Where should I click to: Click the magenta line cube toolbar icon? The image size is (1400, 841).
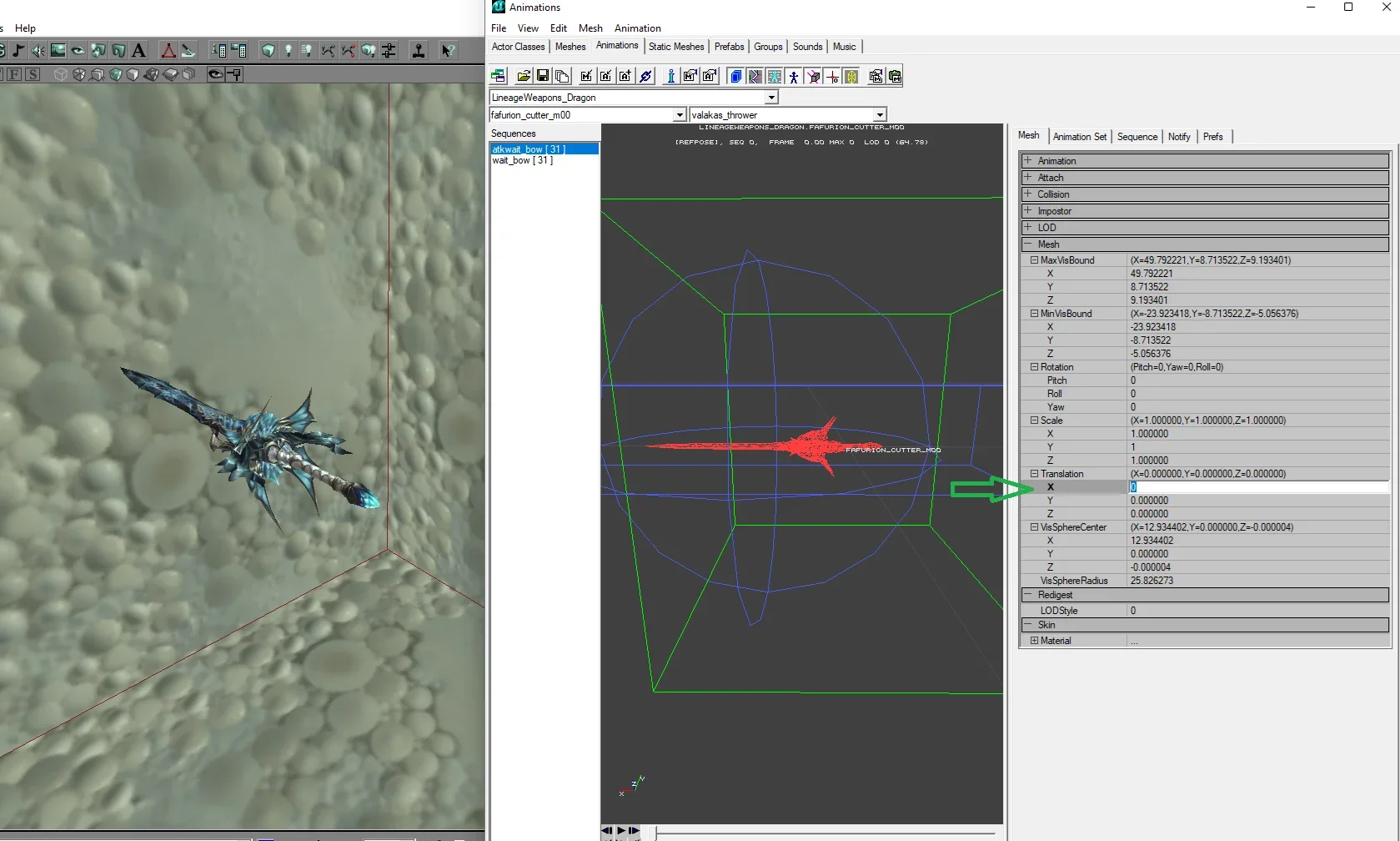click(813, 76)
